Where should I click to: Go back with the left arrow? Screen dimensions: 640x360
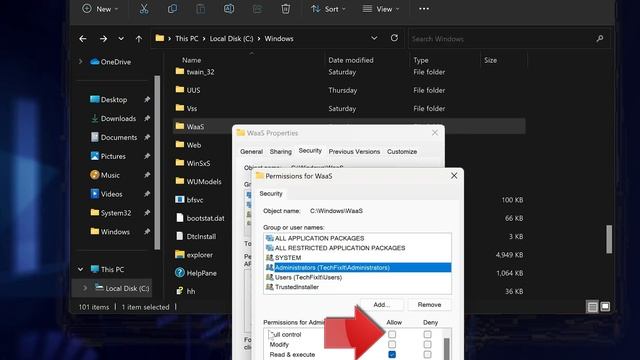[83, 39]
